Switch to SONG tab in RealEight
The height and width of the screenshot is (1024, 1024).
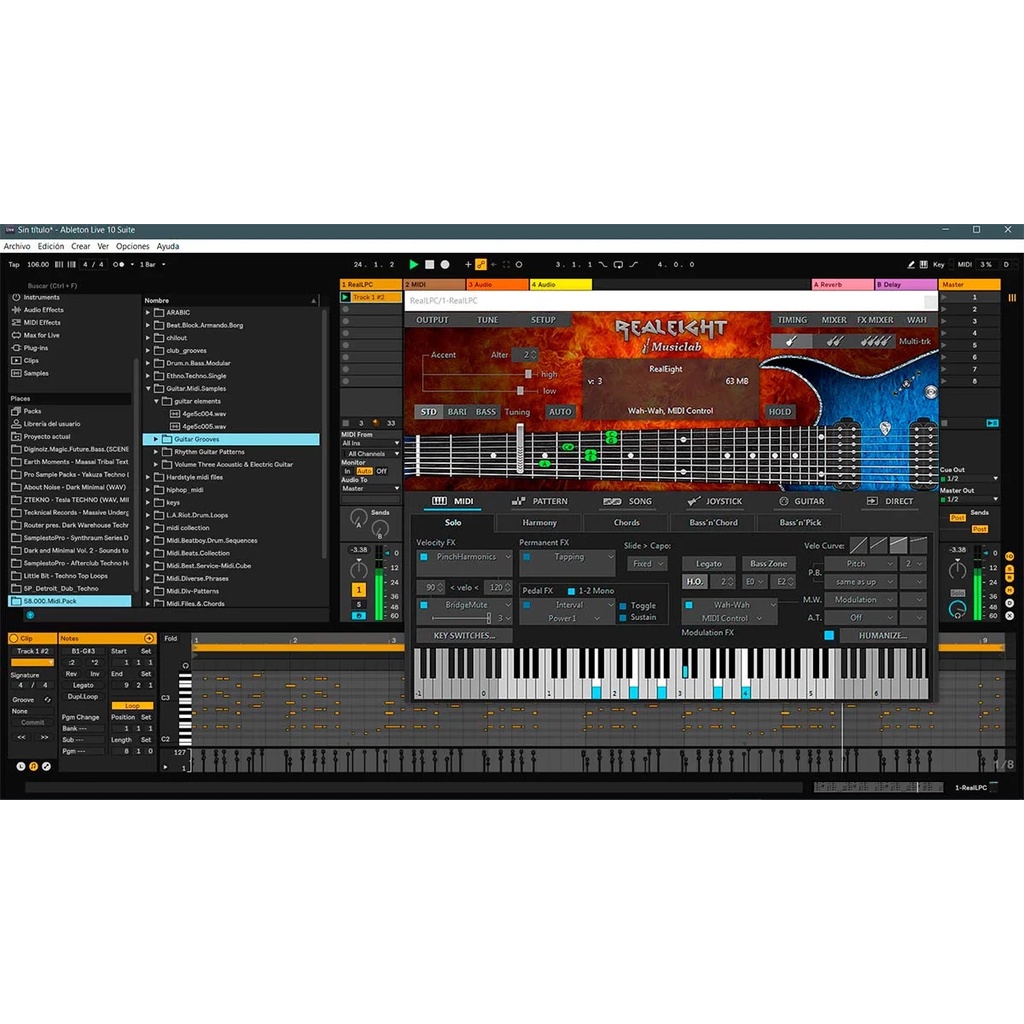(628, 502)
